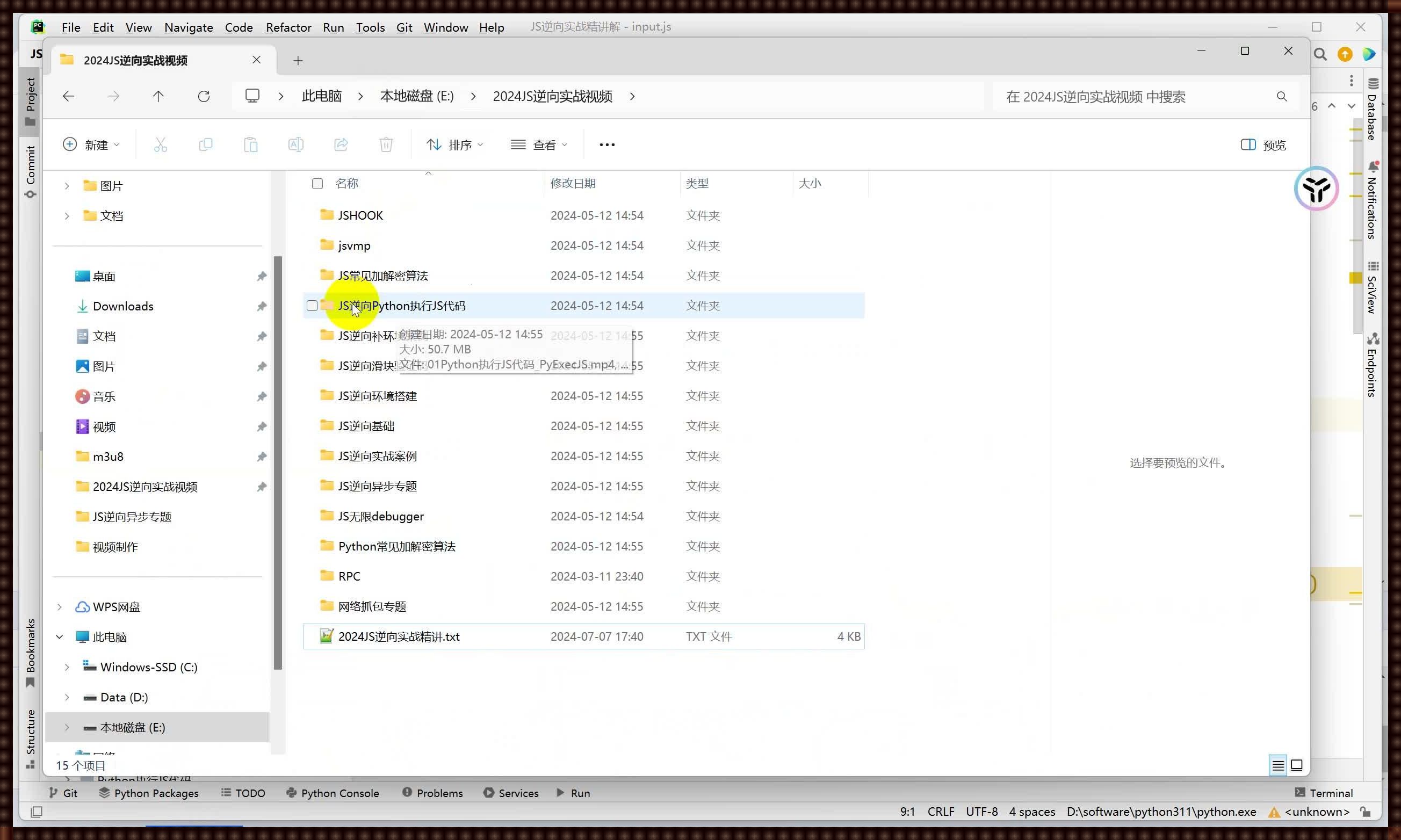The image size is (1401, 840).
Task: Click the 2024JS逆向实战精讲.txt file
Action: [399, 636]
